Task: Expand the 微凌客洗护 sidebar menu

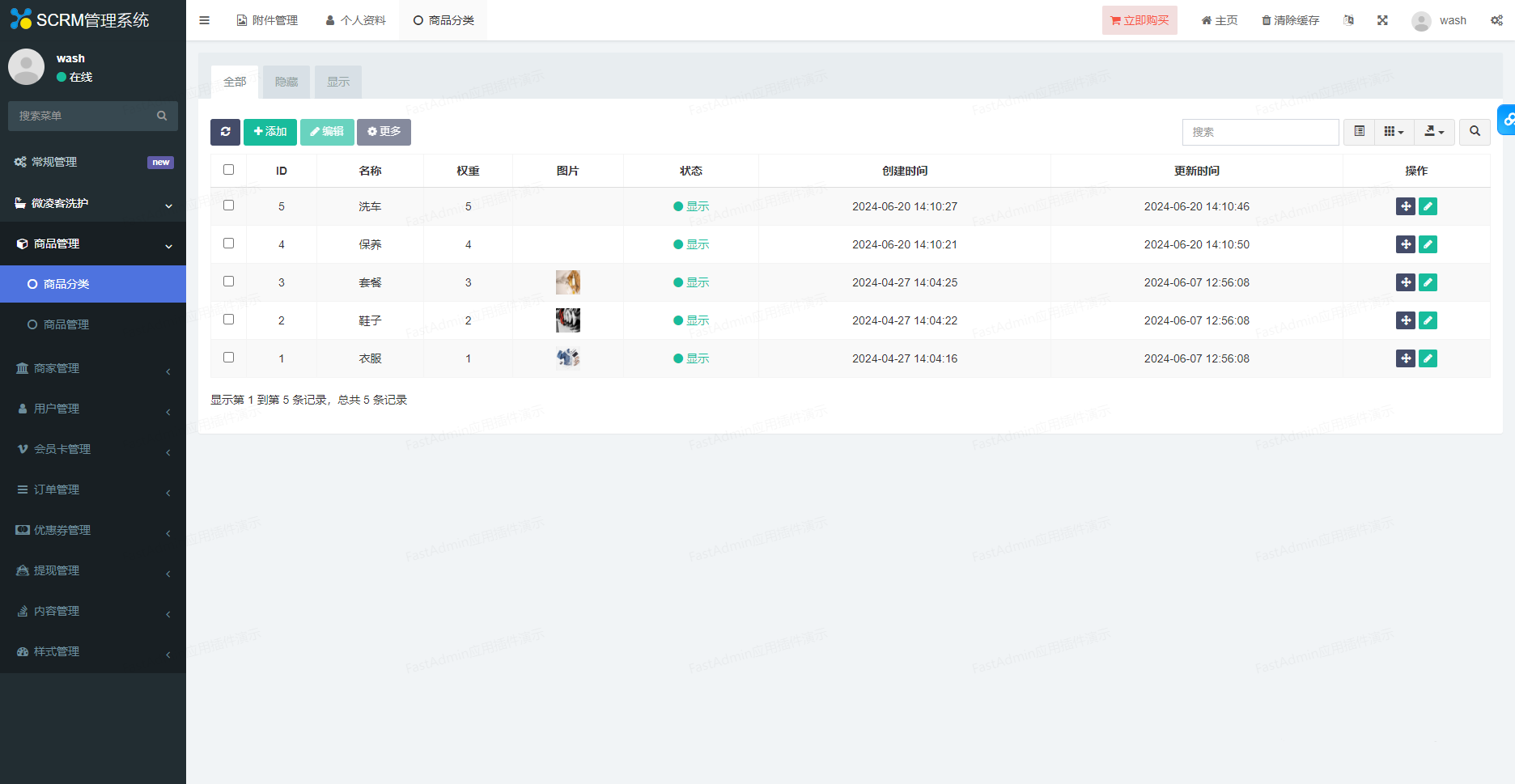Action: [x=93, y=203]
